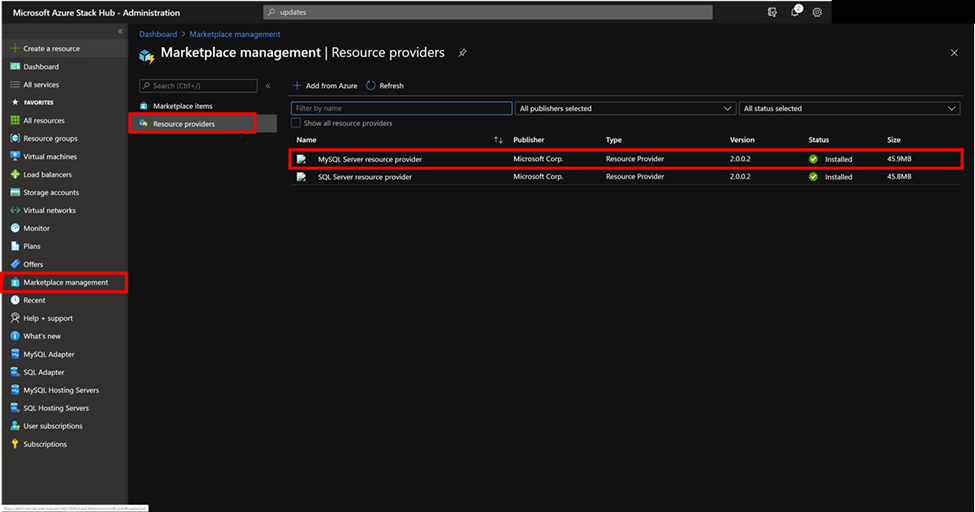Viewport: 975px width, 512px height.
Task: Open the Subscriptions key icon item
Action: coord(45,445)
